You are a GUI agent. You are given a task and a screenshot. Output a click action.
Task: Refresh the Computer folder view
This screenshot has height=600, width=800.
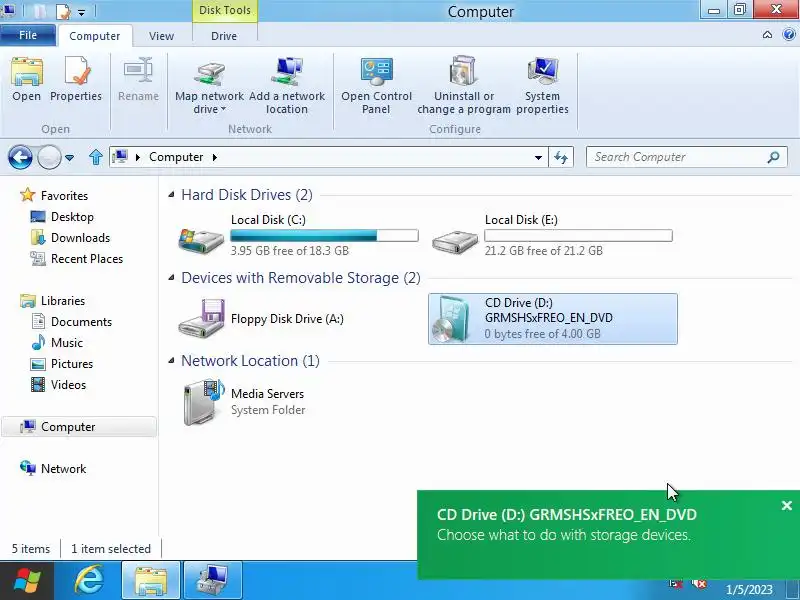click(x=561, y=157)
